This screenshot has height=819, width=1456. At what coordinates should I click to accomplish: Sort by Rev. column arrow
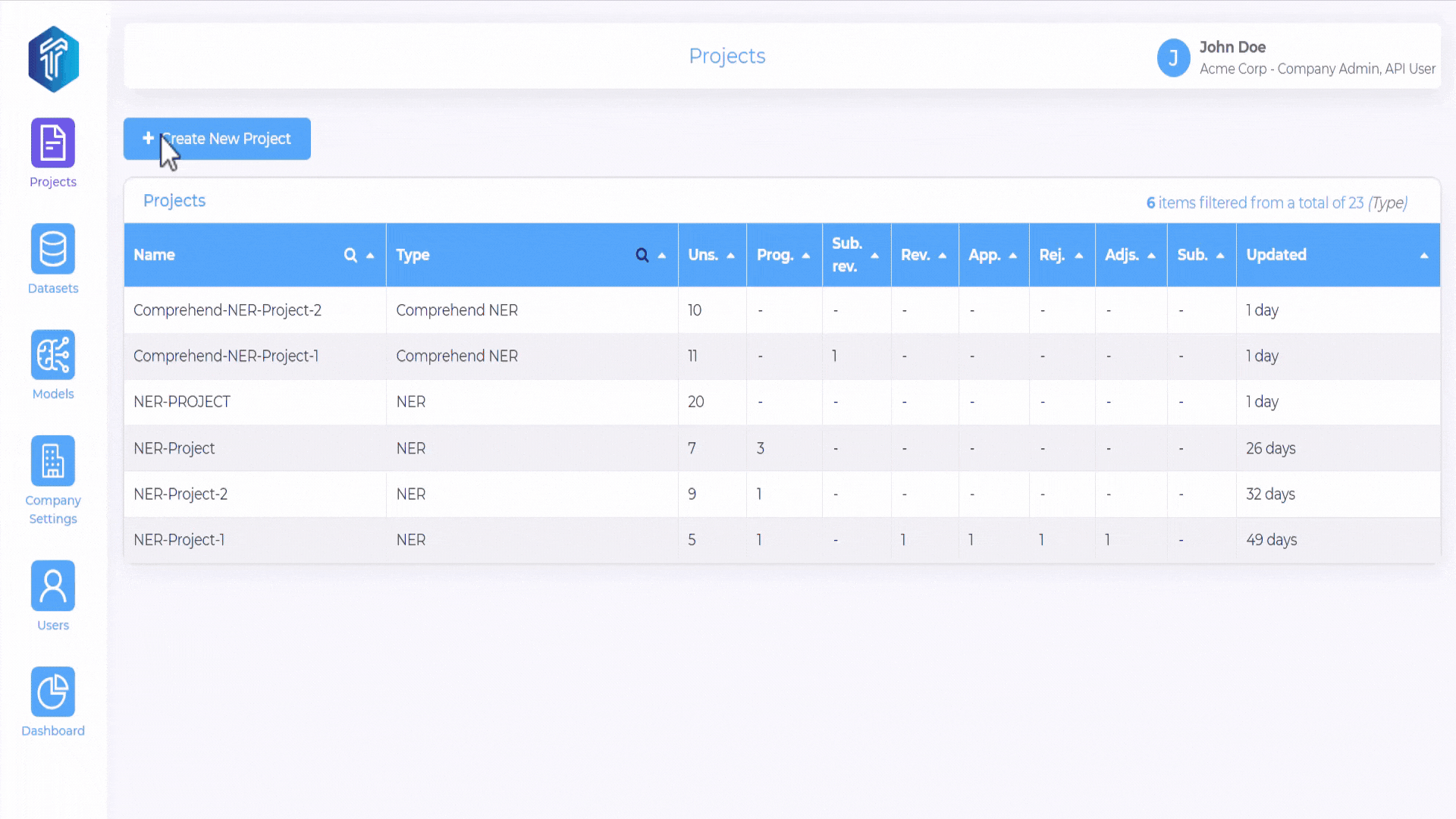[943, 256]
